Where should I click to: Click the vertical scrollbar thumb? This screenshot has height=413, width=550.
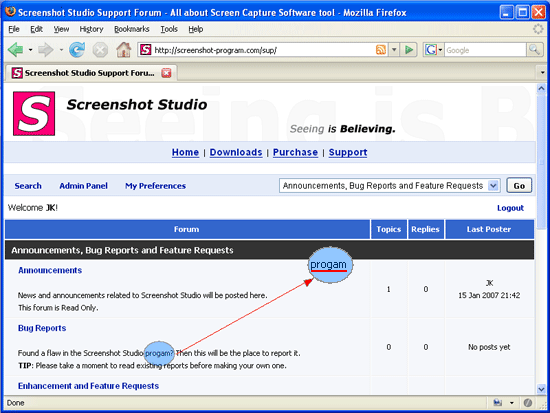pyautogui.click(x=541, y=161)
